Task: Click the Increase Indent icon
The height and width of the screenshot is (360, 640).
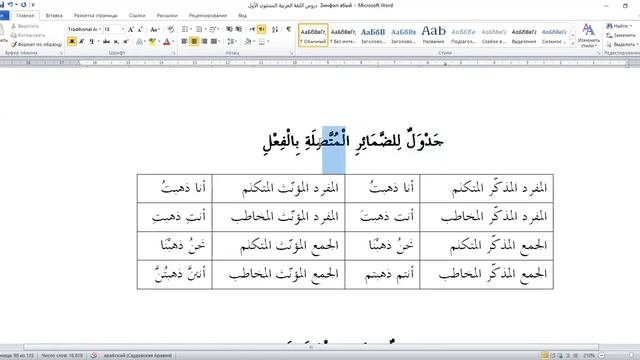Action: pyautogui.click(x=239, y=29)
